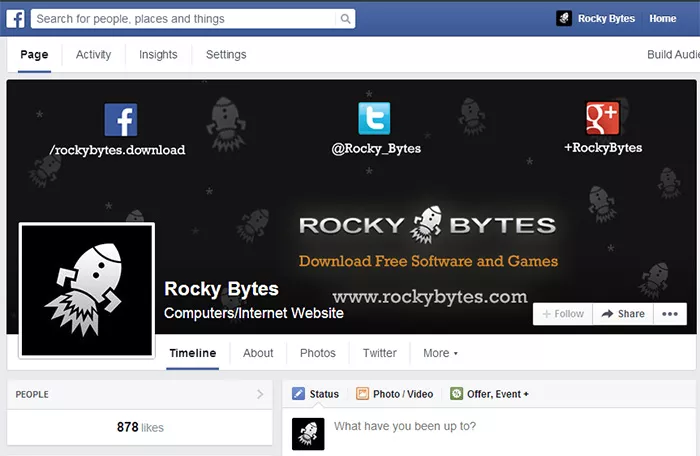Click www.rockybytes.com text on cover
The height and width of the screenshot is (456, 700).
coord(430,297)
